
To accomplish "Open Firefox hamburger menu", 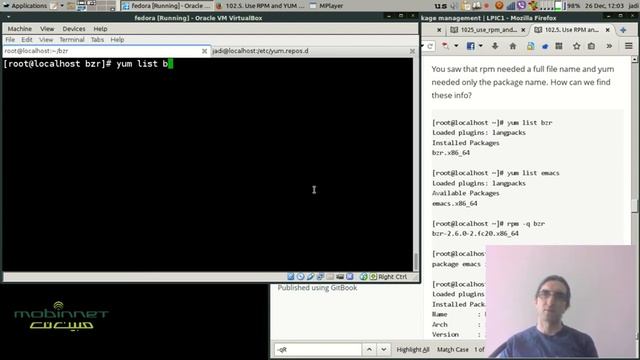I will (x=629, y=46).
